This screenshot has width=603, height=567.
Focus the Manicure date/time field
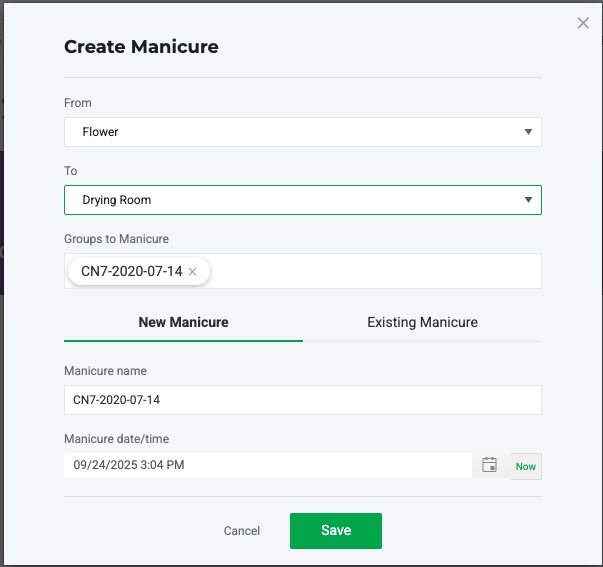click(x=268, y=465)
